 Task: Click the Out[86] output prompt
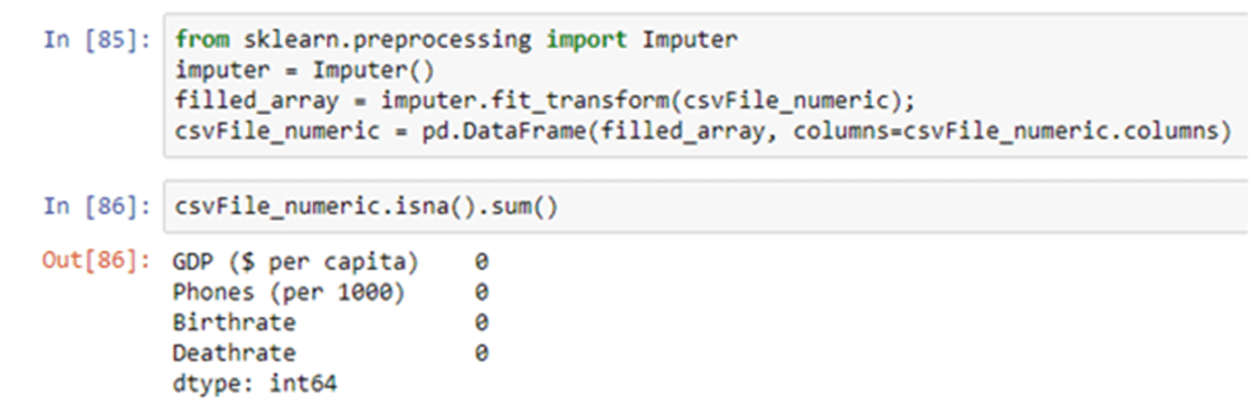[97, 262]
